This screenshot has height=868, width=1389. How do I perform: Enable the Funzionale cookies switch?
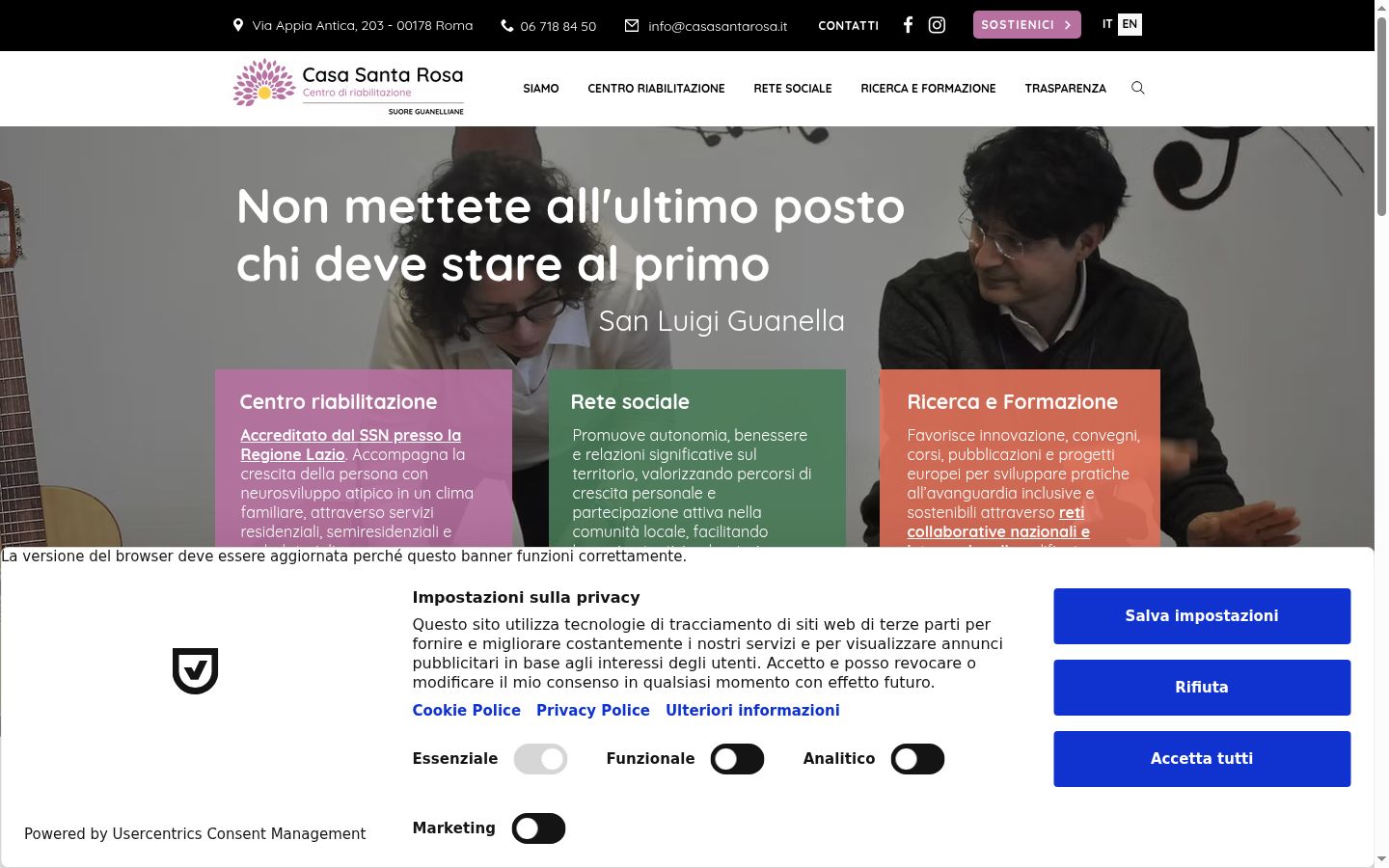pyautogui.click(x=738, y=759)
